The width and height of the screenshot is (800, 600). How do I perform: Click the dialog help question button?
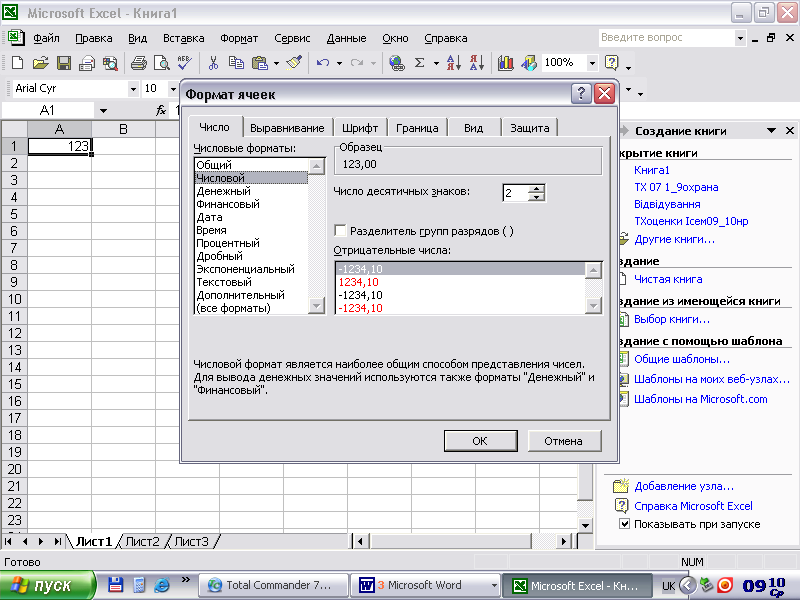[x=581, y=94]
